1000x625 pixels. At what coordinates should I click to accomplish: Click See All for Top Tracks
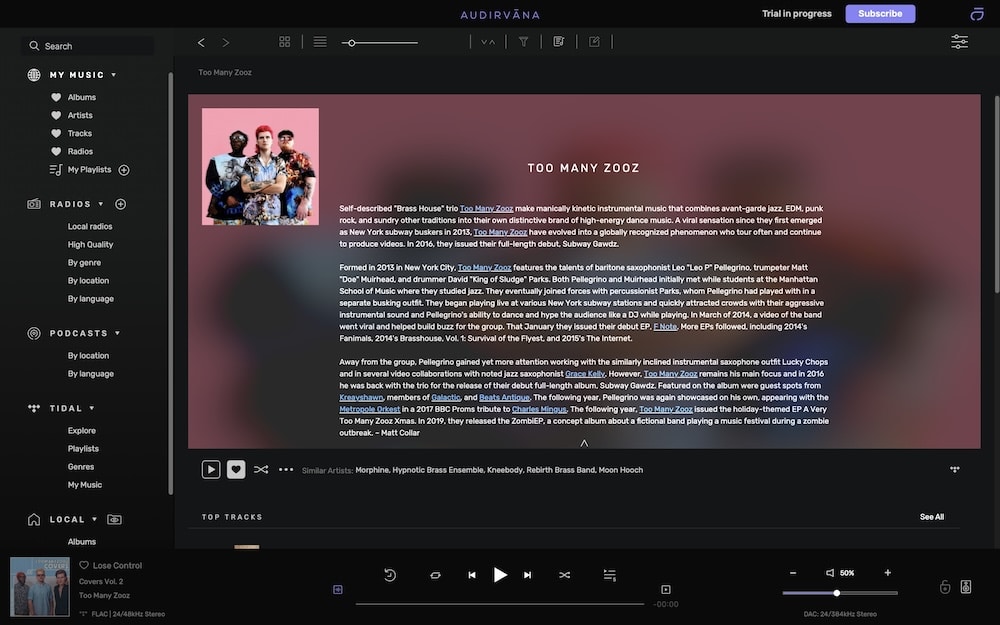click(x=932, y=517)
